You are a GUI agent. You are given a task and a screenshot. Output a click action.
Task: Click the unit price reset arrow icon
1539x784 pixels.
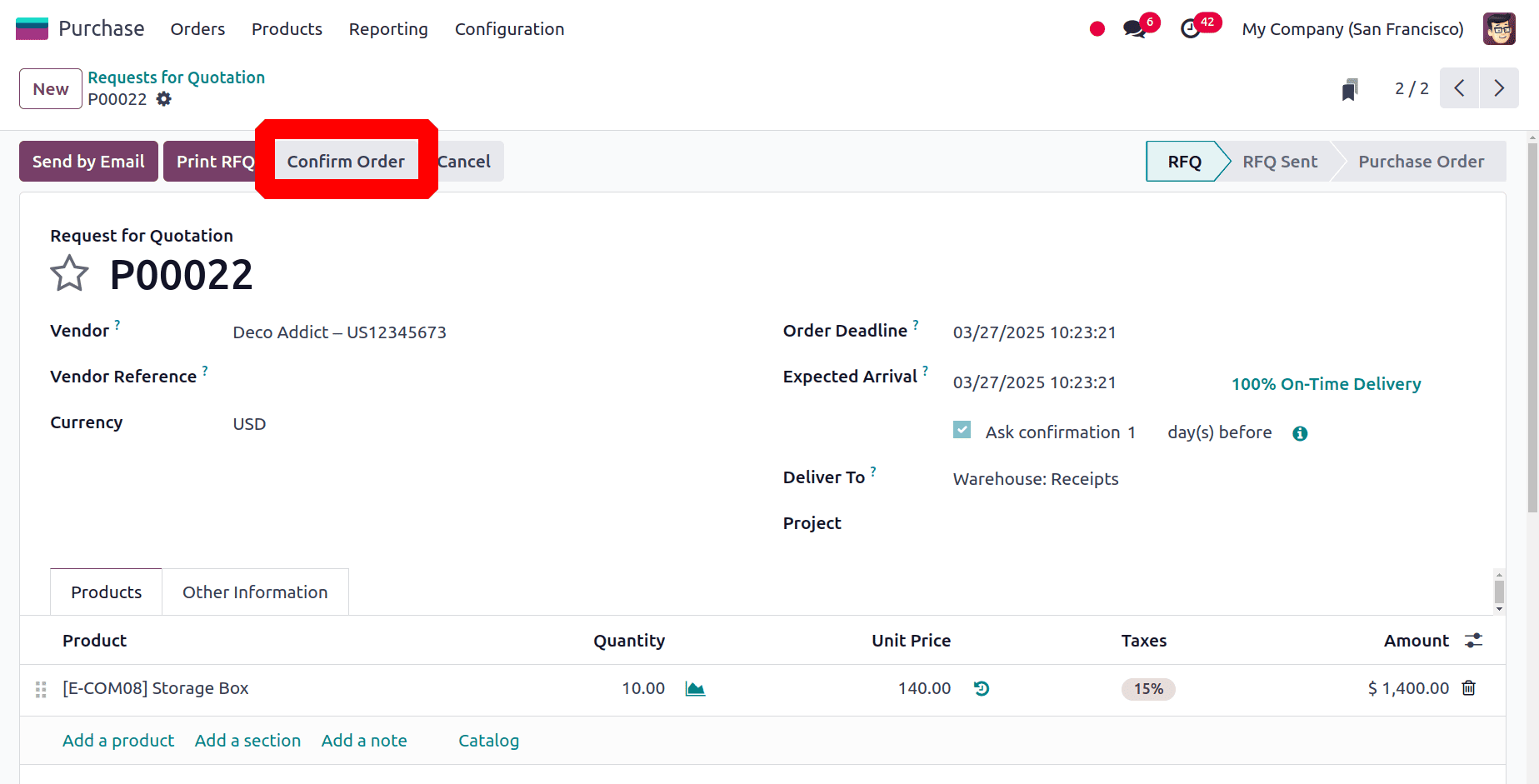coord(982,688)
